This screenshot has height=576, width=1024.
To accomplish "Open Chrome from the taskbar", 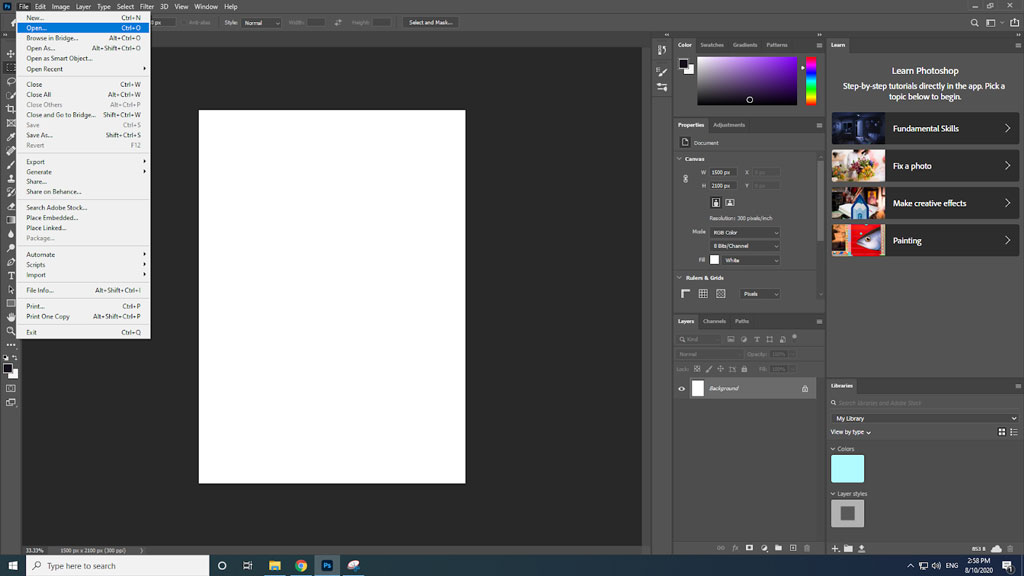I will [x=300, y=566].
